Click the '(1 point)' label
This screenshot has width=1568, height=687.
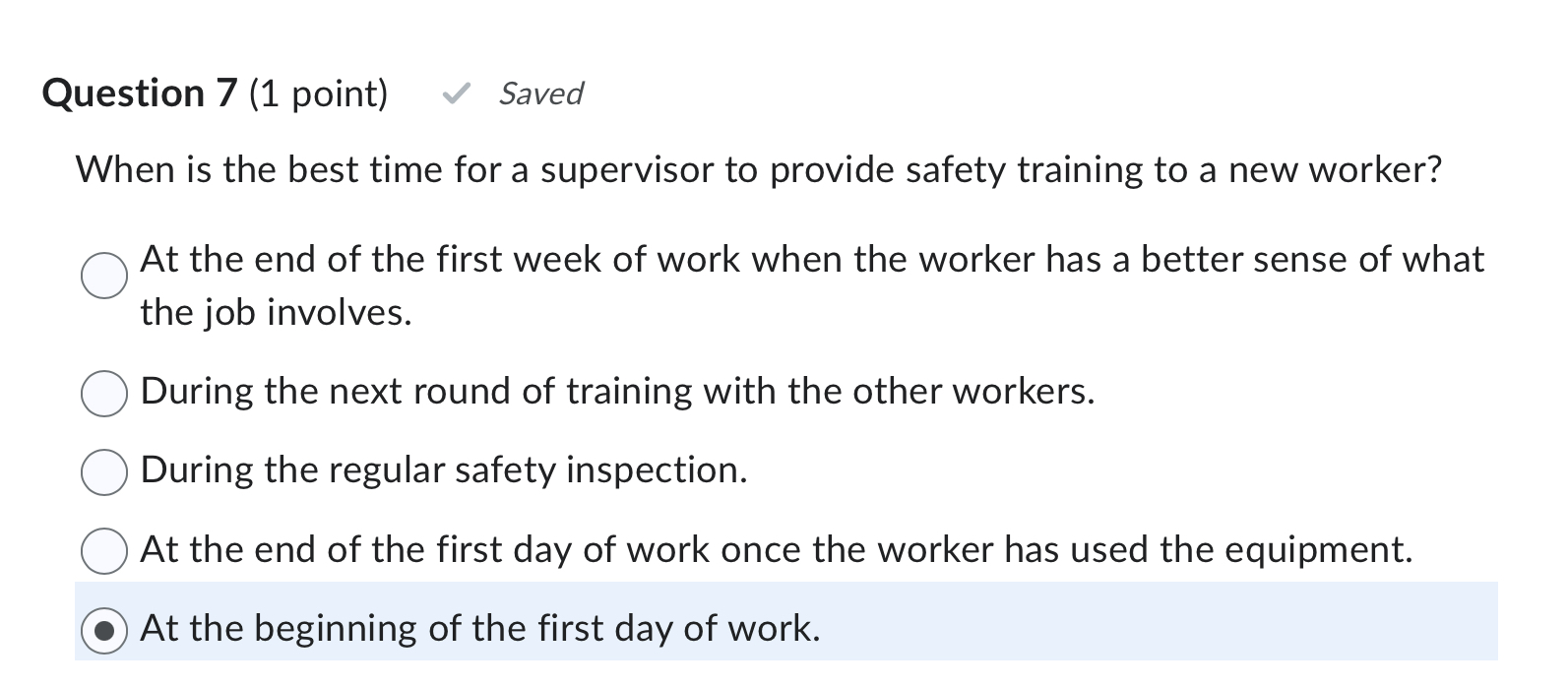320,94
